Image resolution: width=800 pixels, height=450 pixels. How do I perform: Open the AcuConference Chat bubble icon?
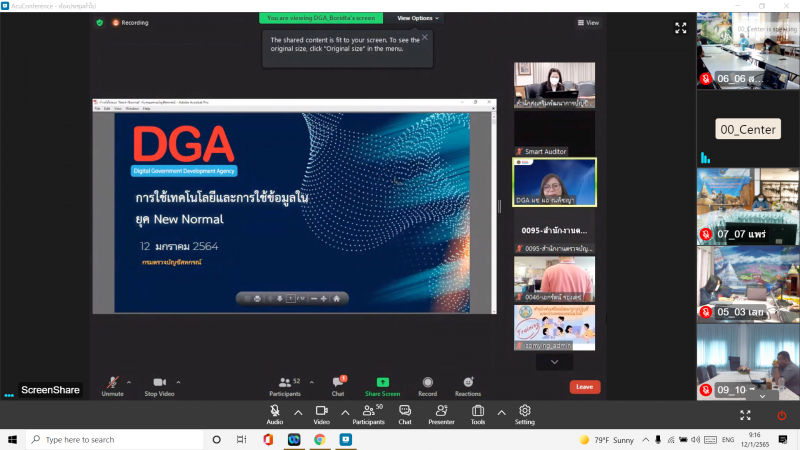(405, 411)
